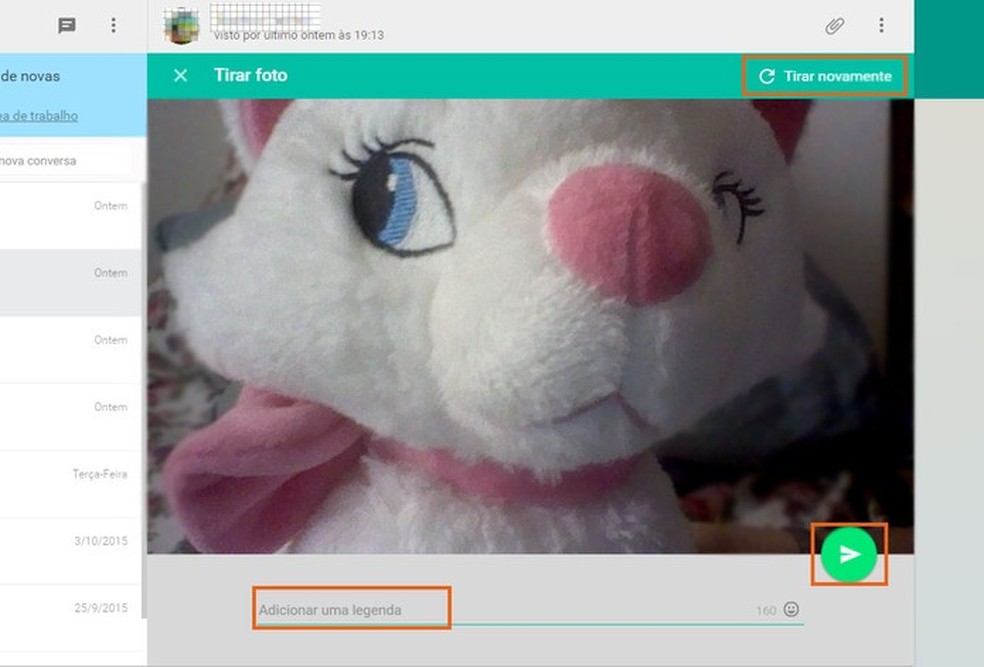Open conversation options three-dot menu
The height and width of the screenshot is (667, 984).
(881, 25)
